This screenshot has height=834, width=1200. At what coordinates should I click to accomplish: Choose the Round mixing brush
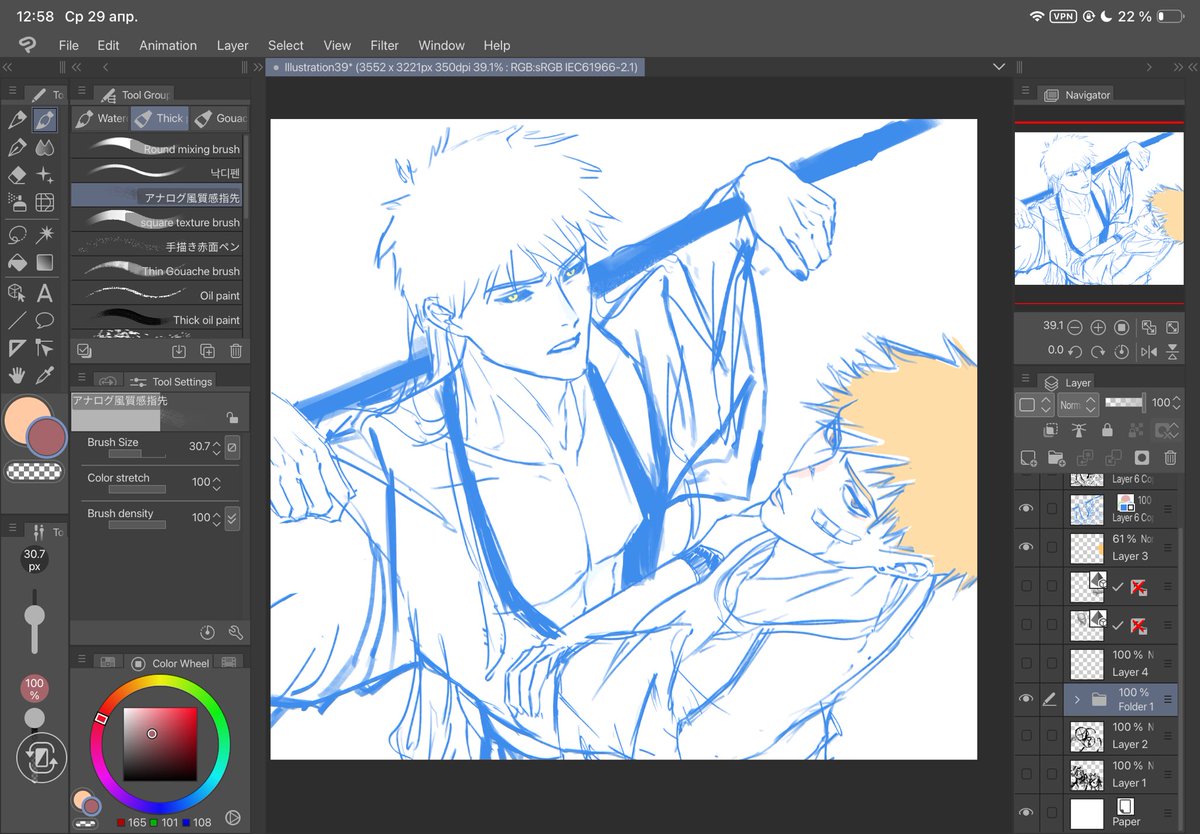[x=156, y=146]
